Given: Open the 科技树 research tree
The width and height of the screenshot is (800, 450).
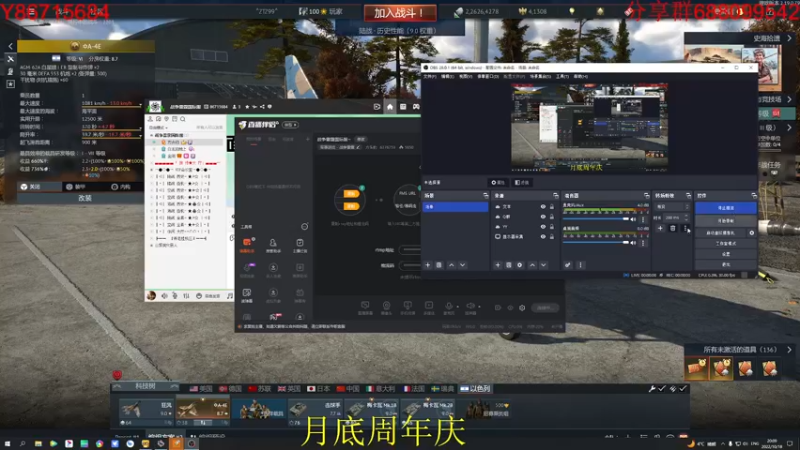Looking at the screenshot, I should pyautogui.click(x=145, y=387).
